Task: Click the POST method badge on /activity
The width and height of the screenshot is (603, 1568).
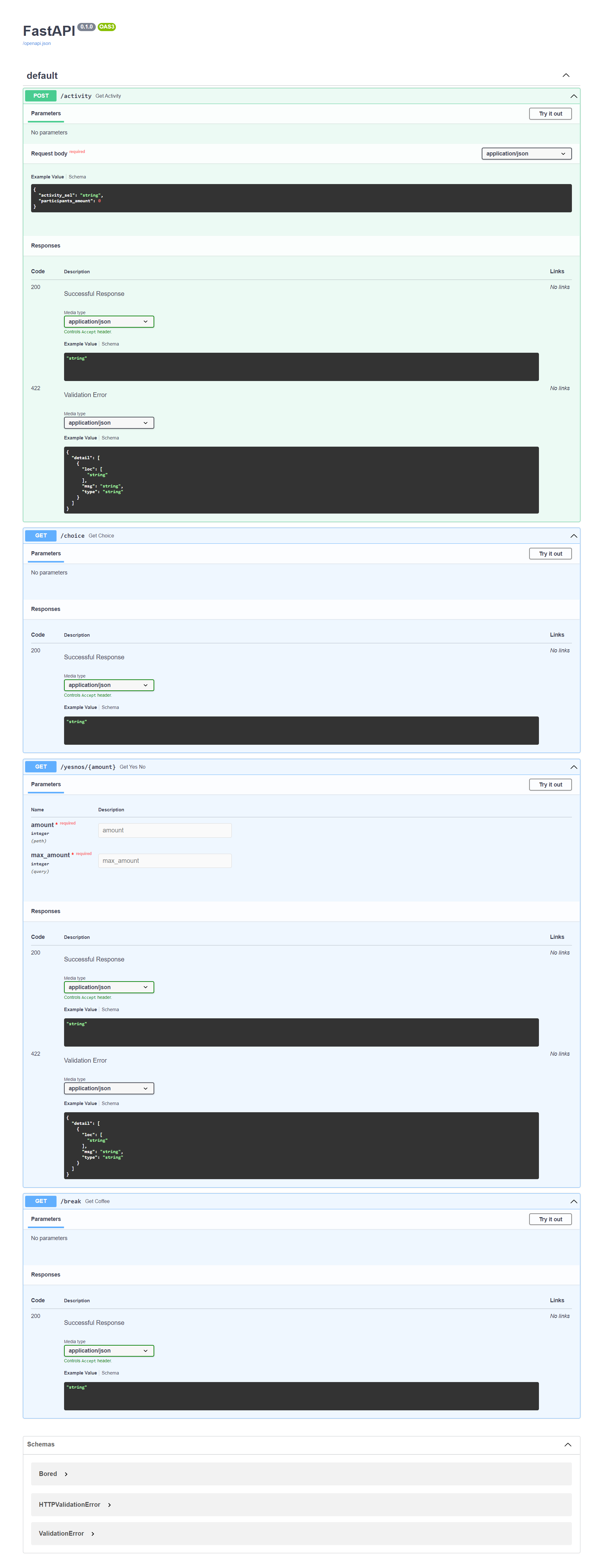Action: [x=40, y=95]
